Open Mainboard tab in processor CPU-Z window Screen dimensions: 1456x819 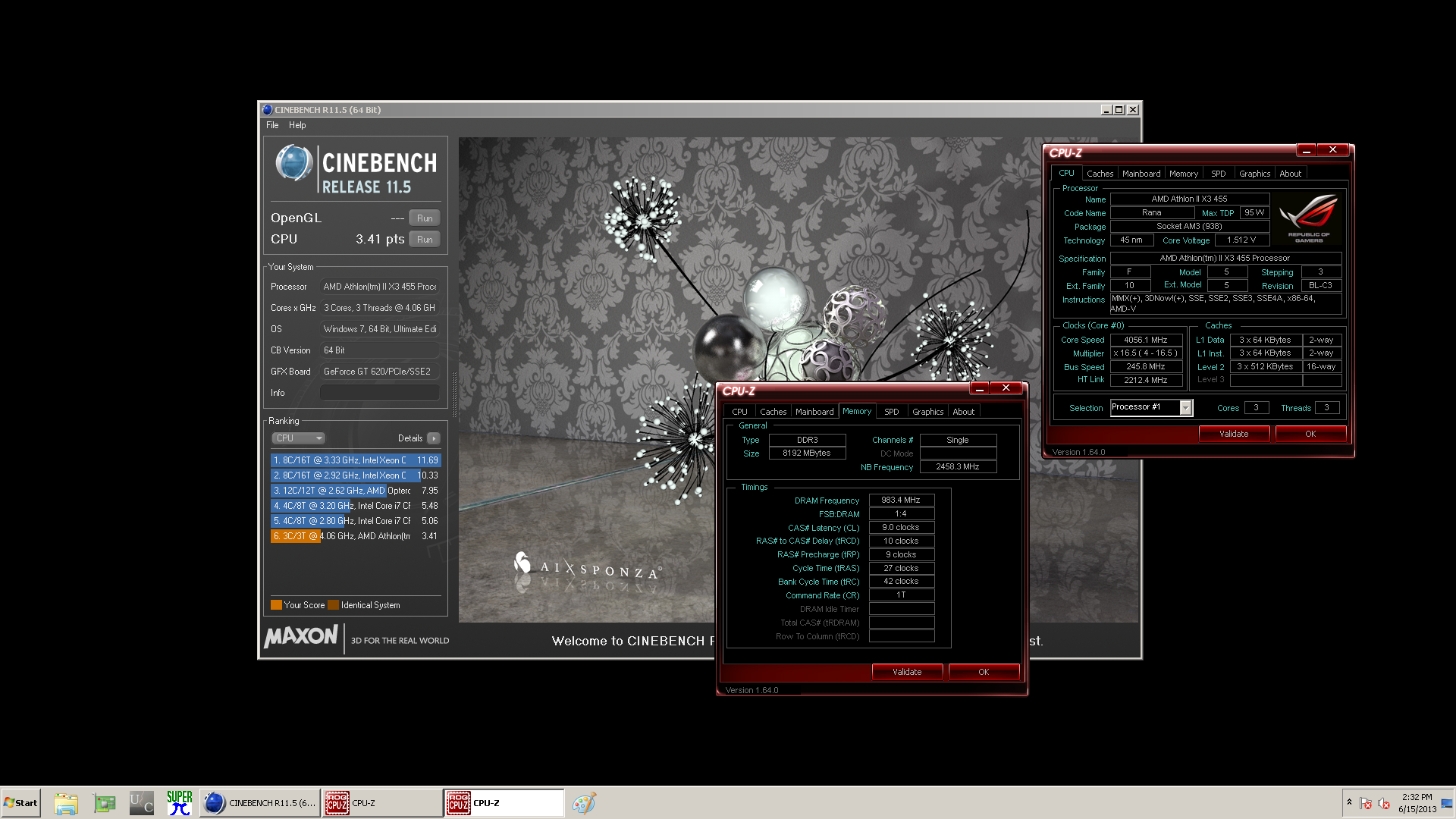[1141, 174]
